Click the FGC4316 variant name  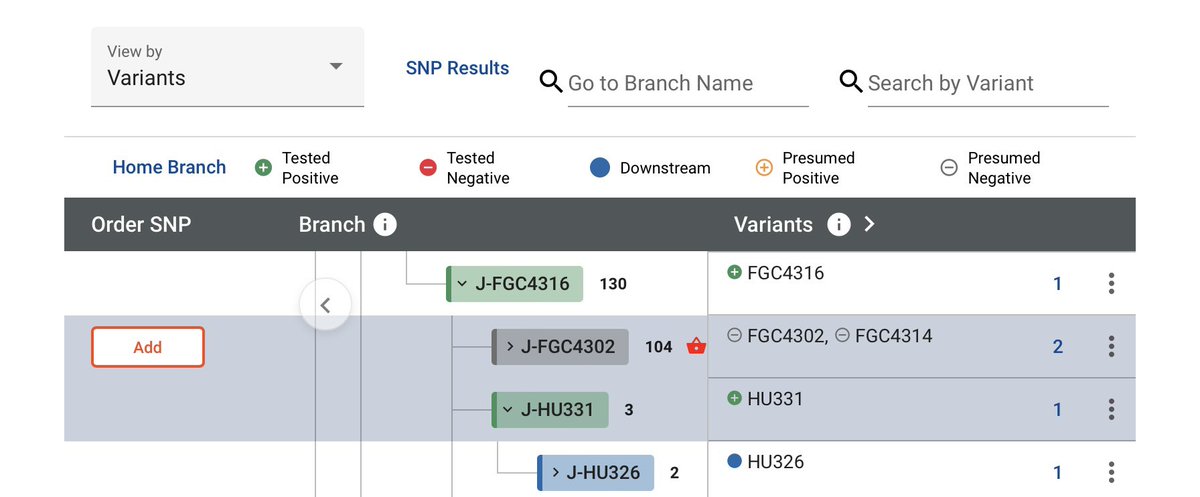coord(786,273)
